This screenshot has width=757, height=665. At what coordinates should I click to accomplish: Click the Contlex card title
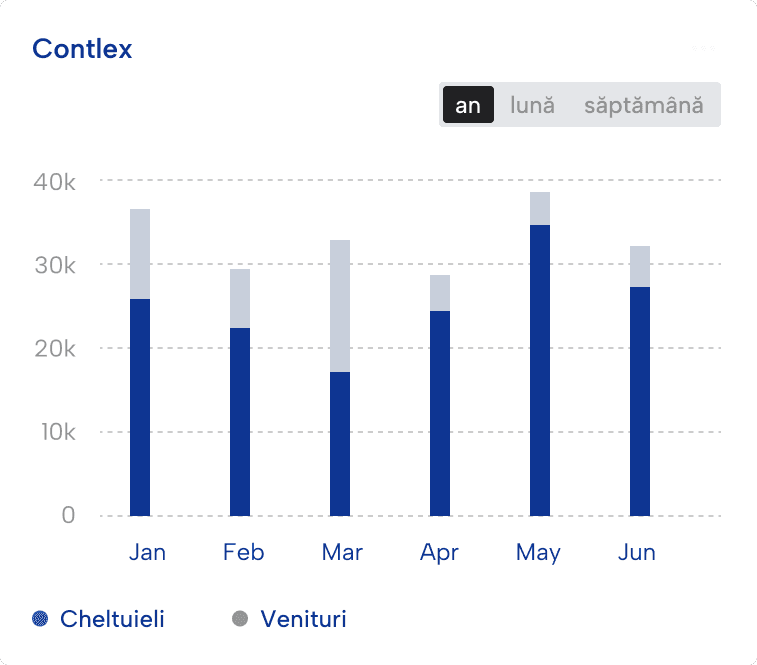point(82,49)
